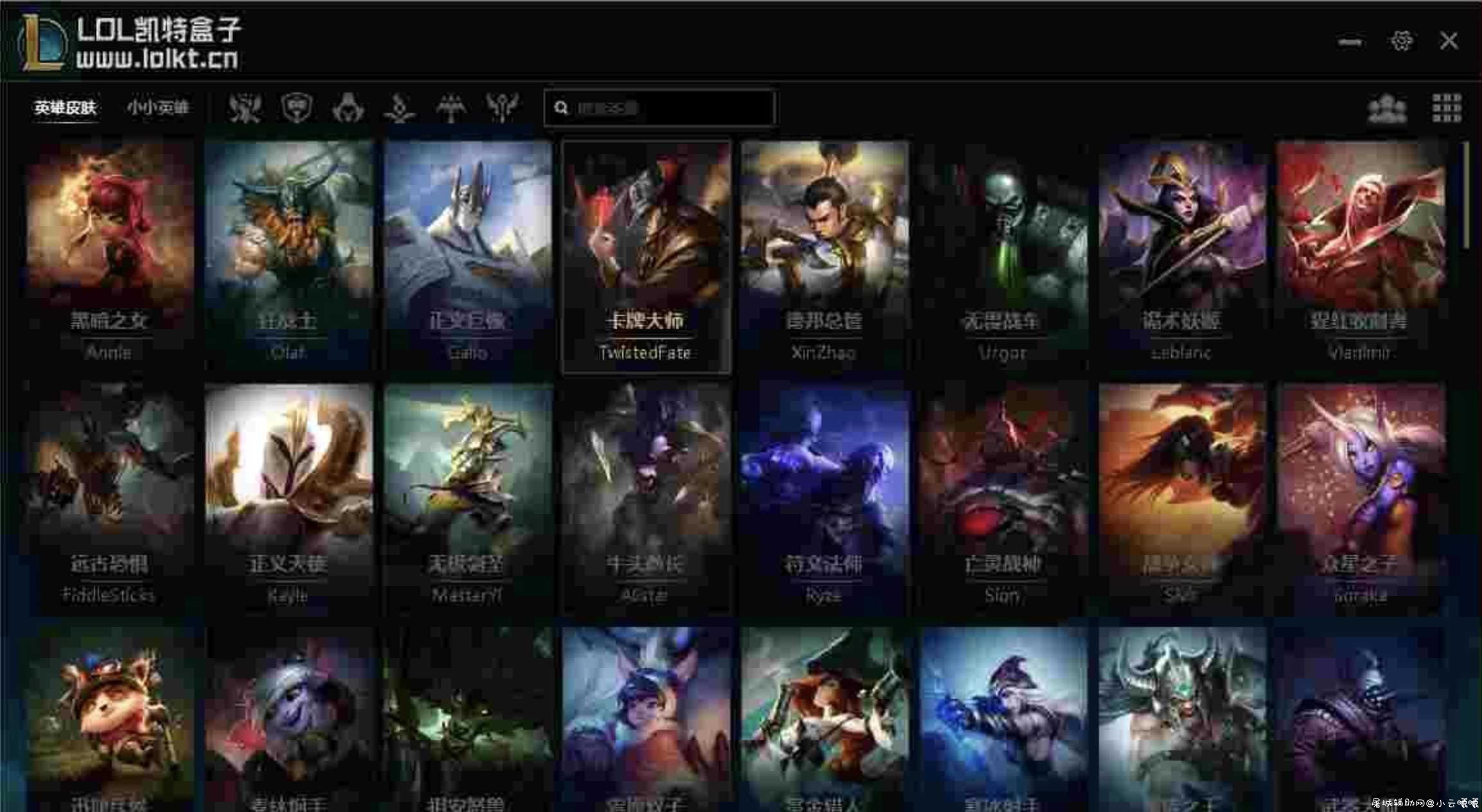The image size is (1482, 812).
Task: Open the Urgot champion card
Action: click(x=1003, y=256)
